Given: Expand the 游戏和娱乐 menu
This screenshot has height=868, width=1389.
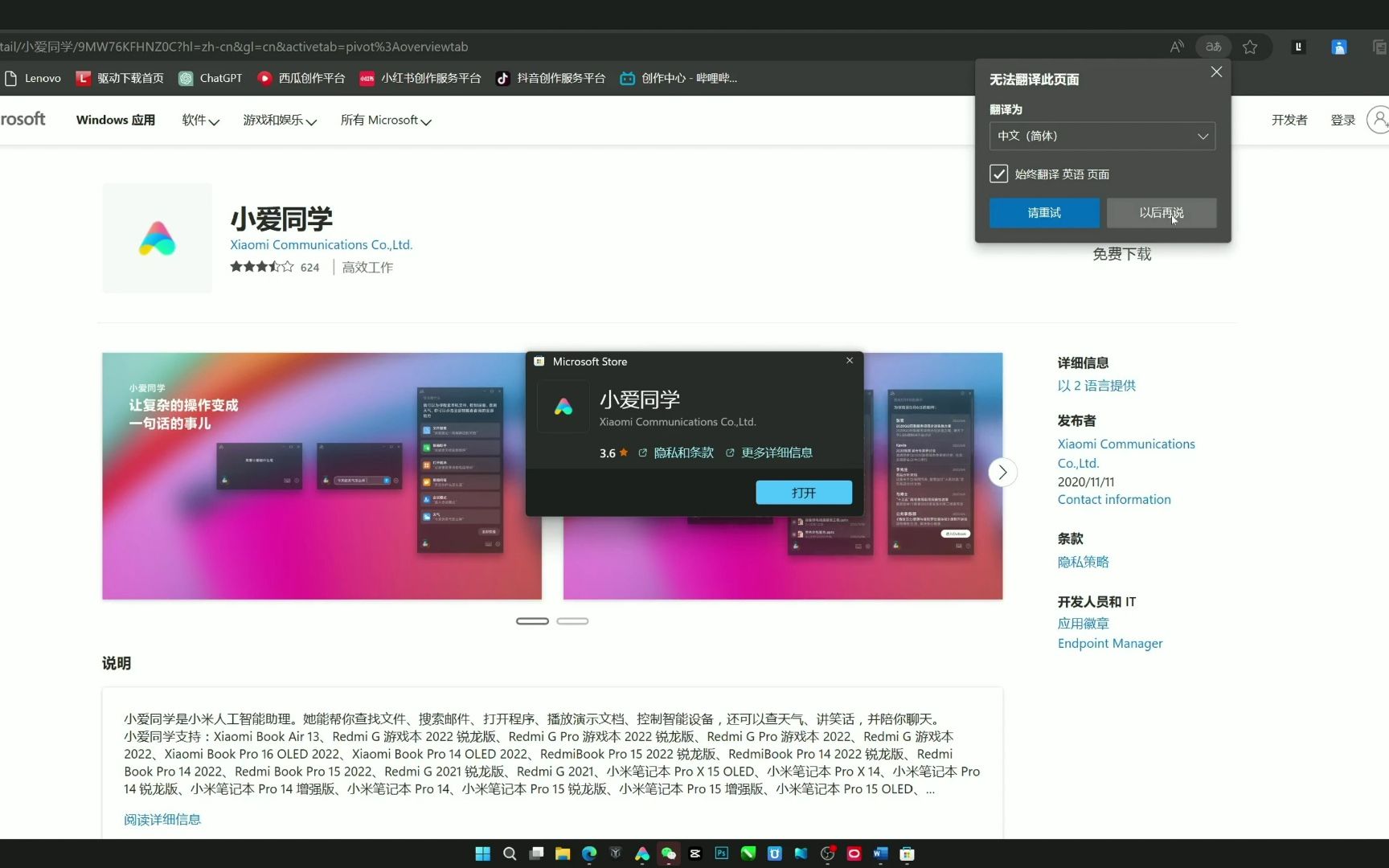Looking at the screenshot, I should [280, 120].
